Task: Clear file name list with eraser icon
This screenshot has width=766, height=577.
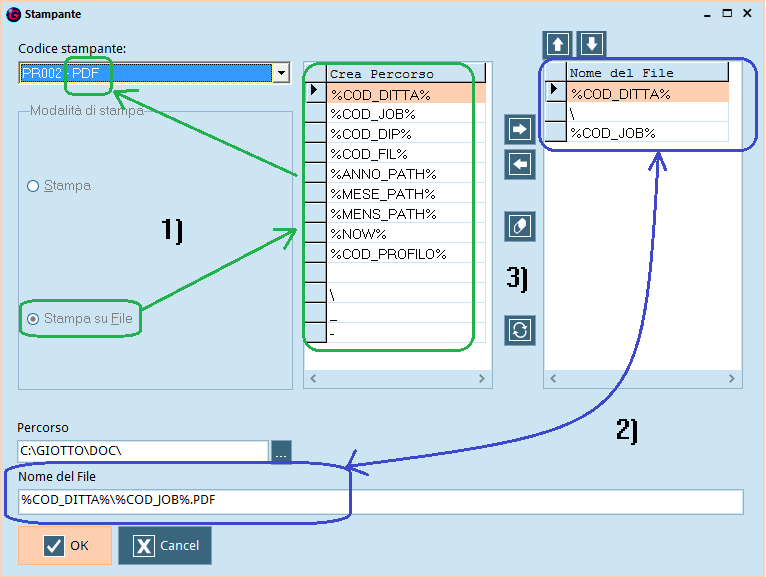Action: point(520,226)
